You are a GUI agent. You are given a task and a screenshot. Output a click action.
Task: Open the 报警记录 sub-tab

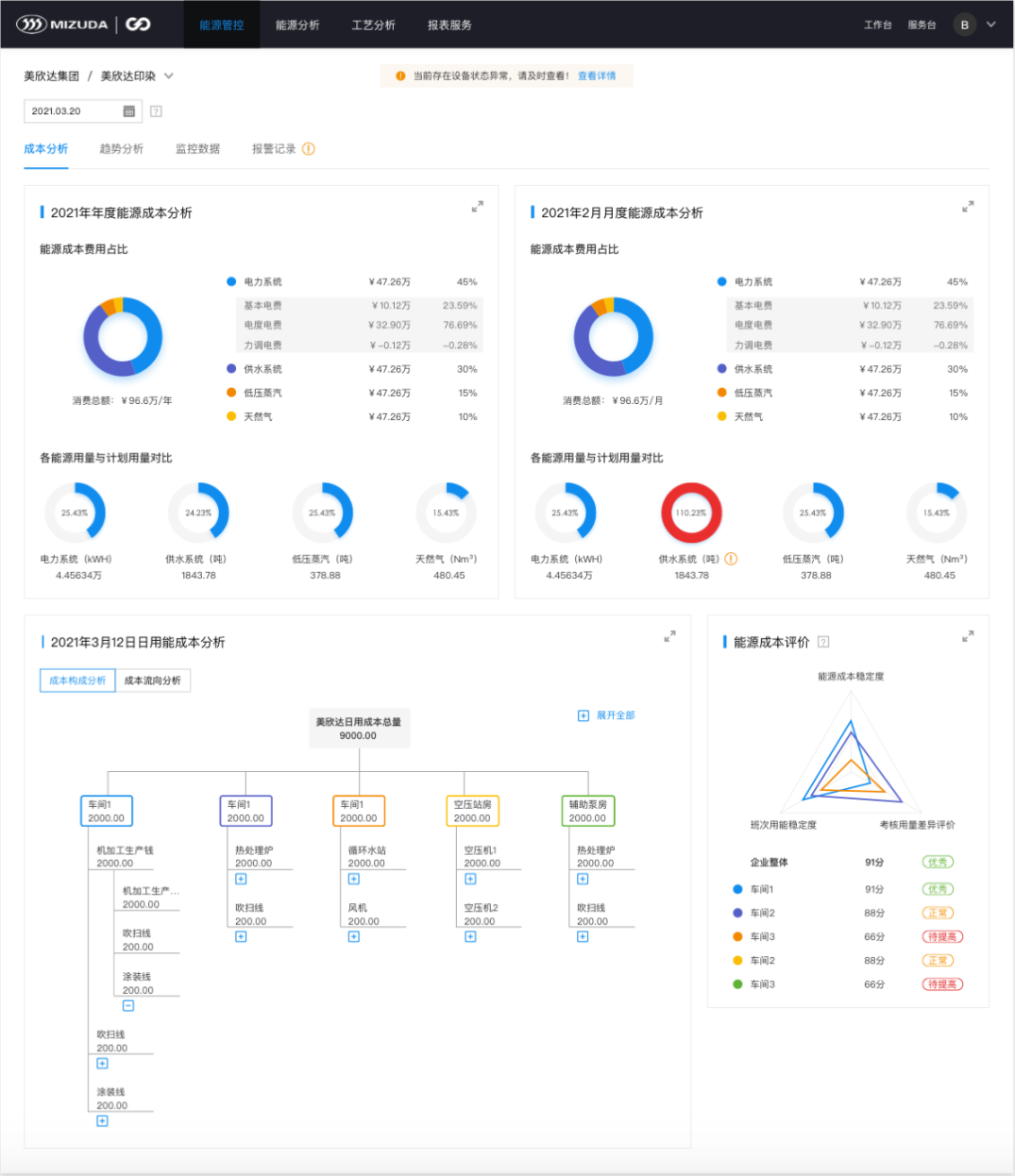coord(274,149)
